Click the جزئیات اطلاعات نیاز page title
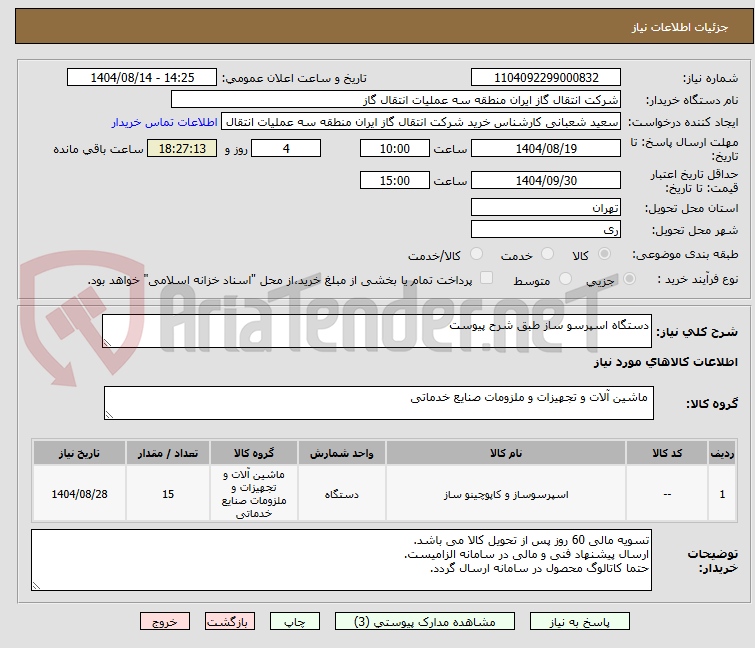 679,27
